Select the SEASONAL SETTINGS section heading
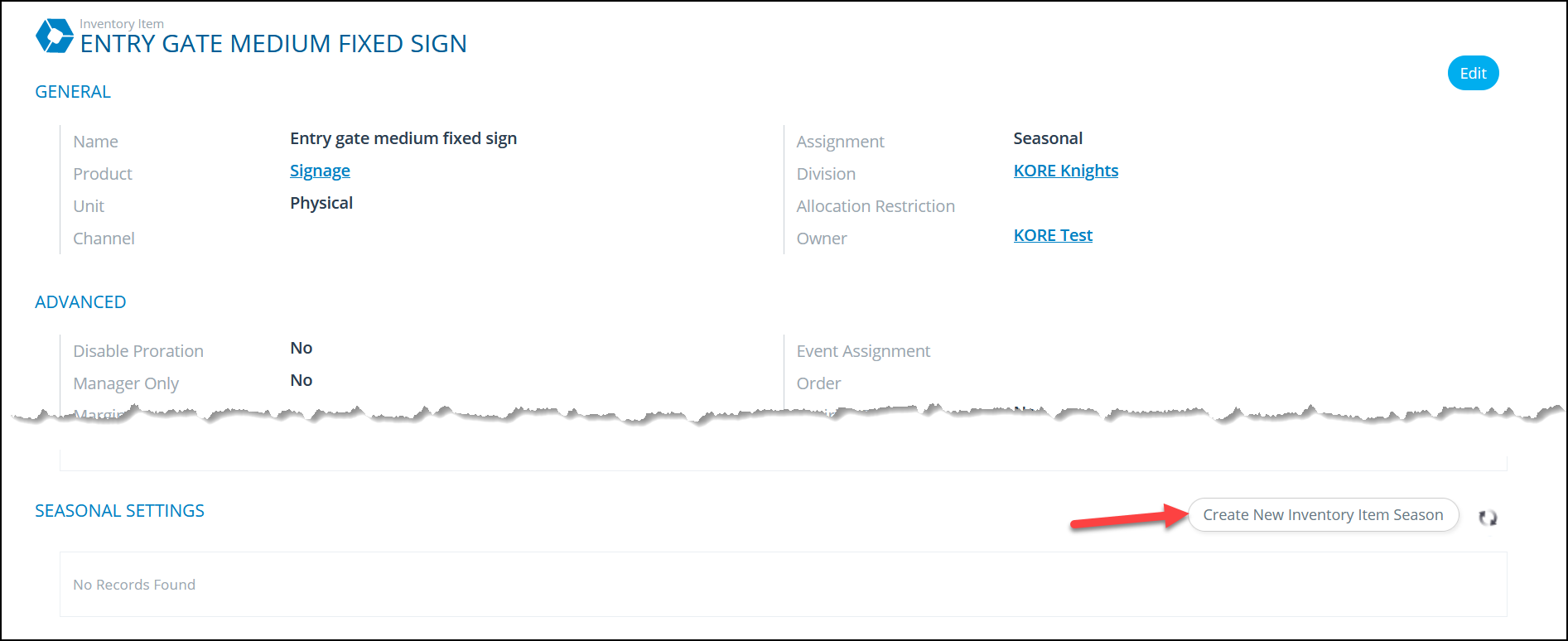The width and height of the screenshot is (1568, 641). click(x=119, y=511)
